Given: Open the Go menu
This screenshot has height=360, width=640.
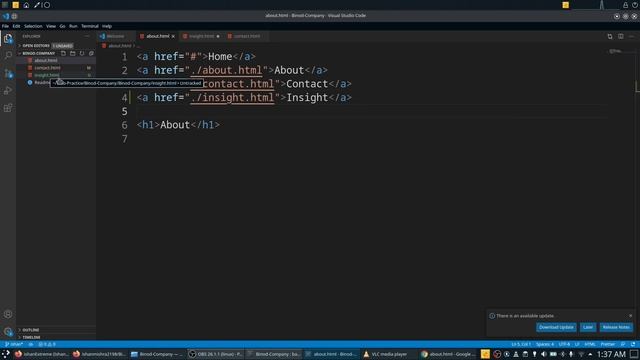Looking at the screenshot, I should 62,26.
